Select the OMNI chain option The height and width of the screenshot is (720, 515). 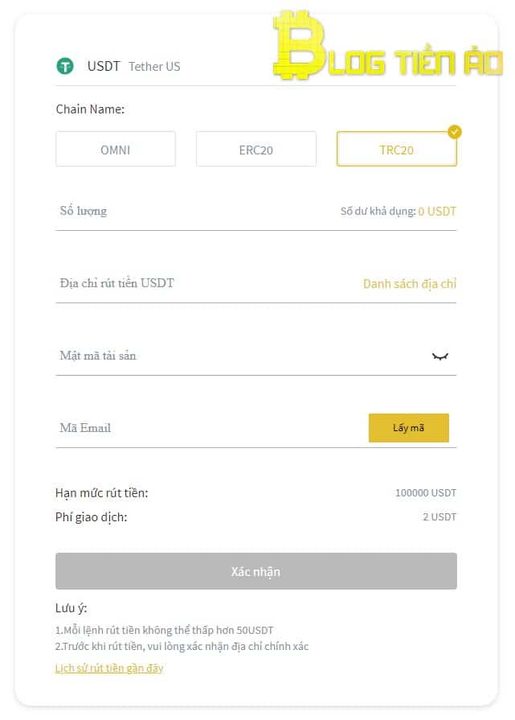(x=116, y=149)
